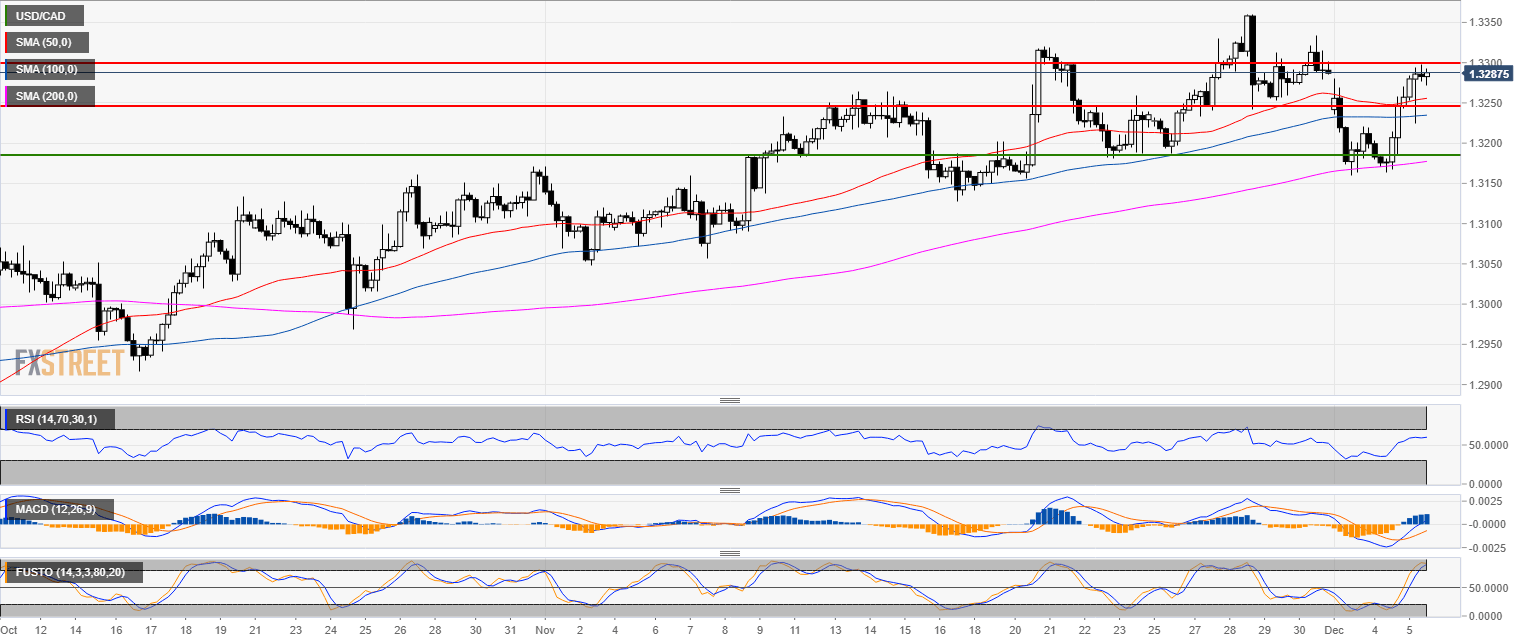Click the green color bar beside USD/CAD
The height and width of the screenshot is (643, 1531).
(x=6, y=16)
